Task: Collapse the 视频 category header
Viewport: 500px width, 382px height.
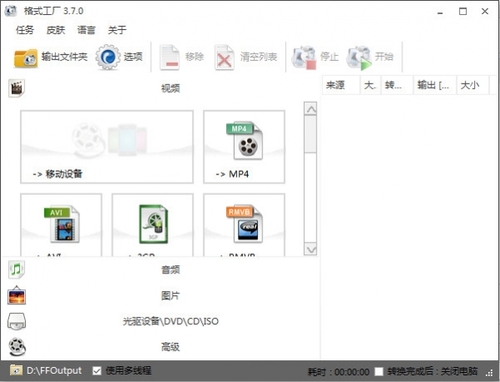Action: [170, 88]
